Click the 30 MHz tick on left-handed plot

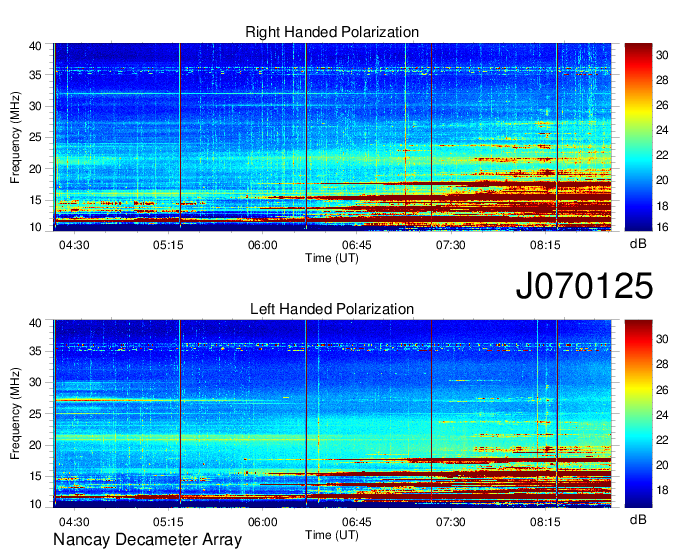(x=35, y=382)
